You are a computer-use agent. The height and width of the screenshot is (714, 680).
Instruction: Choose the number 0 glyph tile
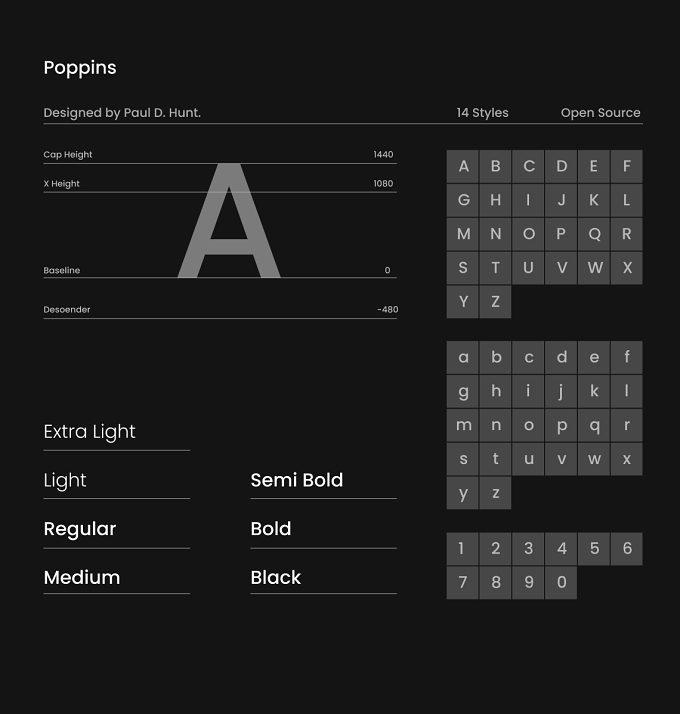tap(561, 582)
